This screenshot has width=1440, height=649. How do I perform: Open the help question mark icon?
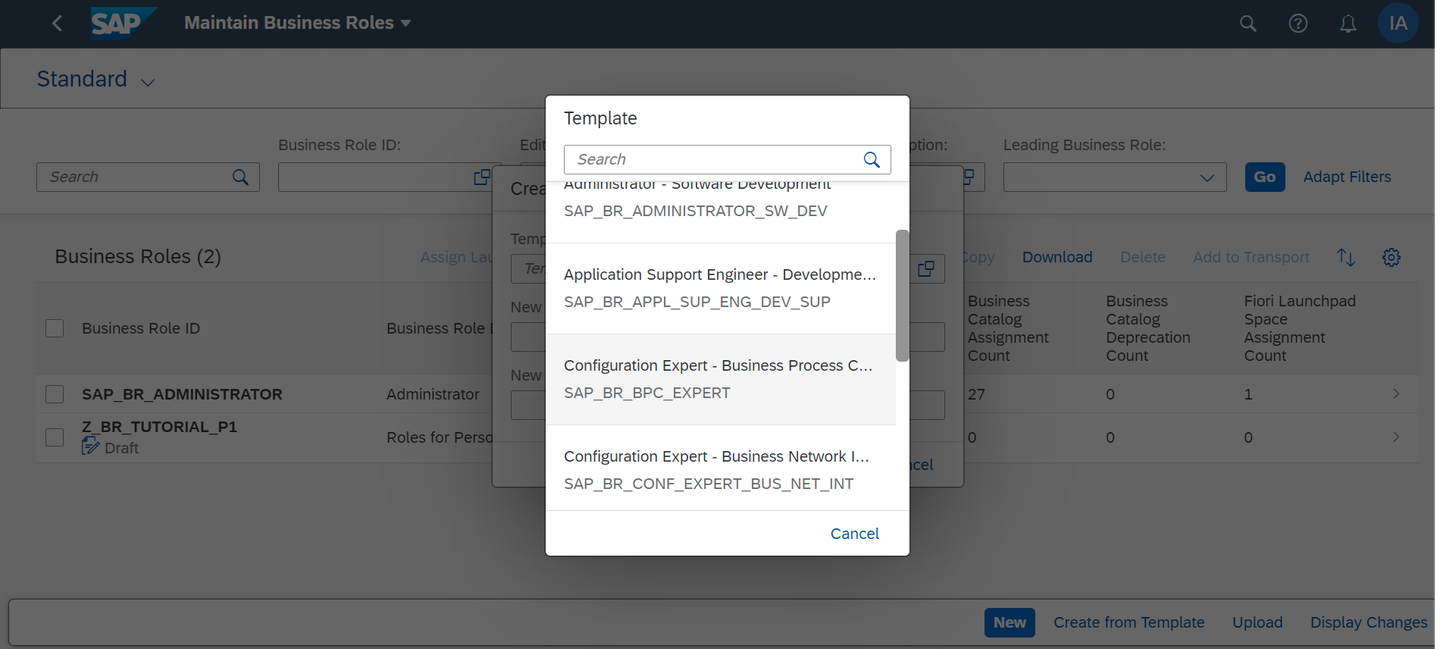pyautogui.click(x=1298, y=23)
